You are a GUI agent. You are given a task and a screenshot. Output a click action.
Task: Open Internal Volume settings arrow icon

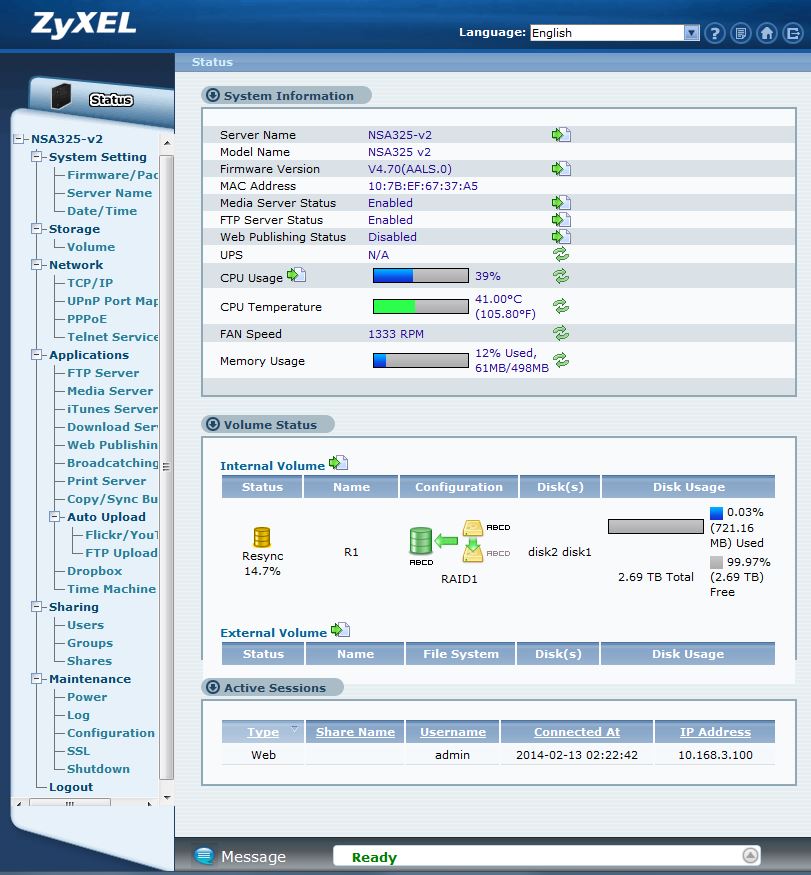pyautogui.click(x=338, y=463)
